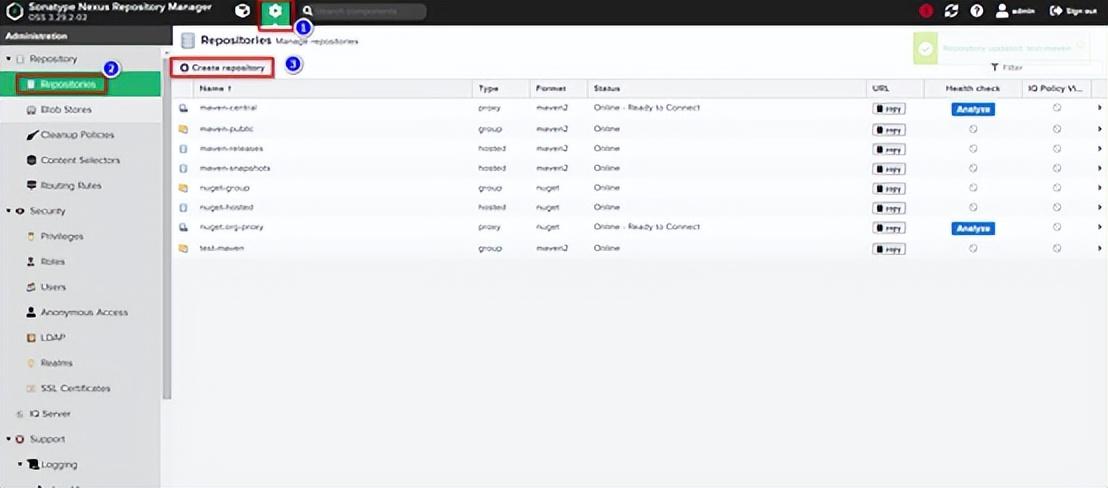
Task: Collapse the Repository tree section
Action: point(8,59)
